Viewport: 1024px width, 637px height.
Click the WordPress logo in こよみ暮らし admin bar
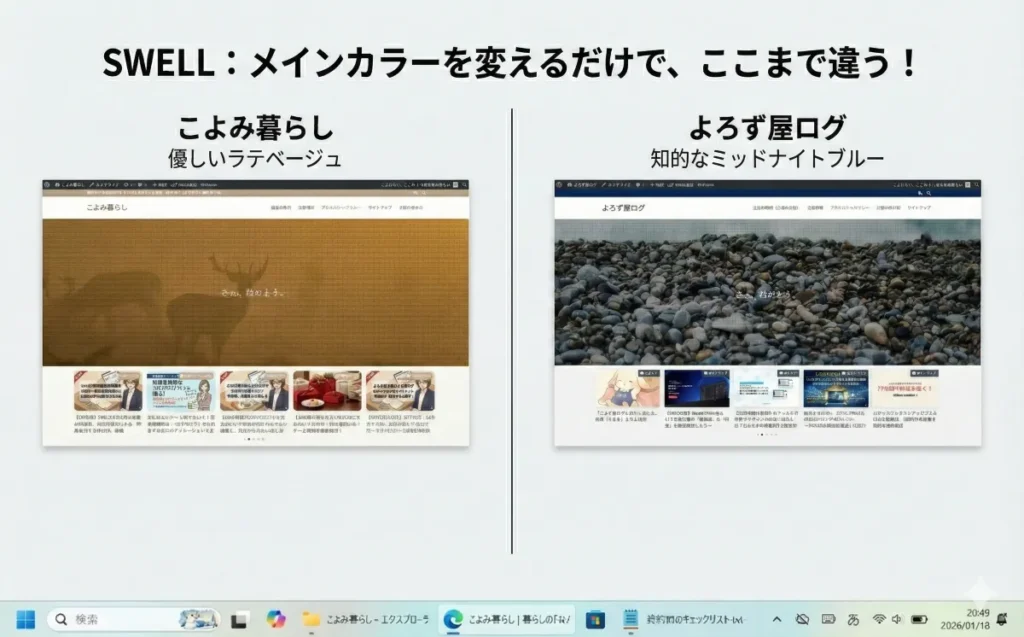tap(46, 185)
